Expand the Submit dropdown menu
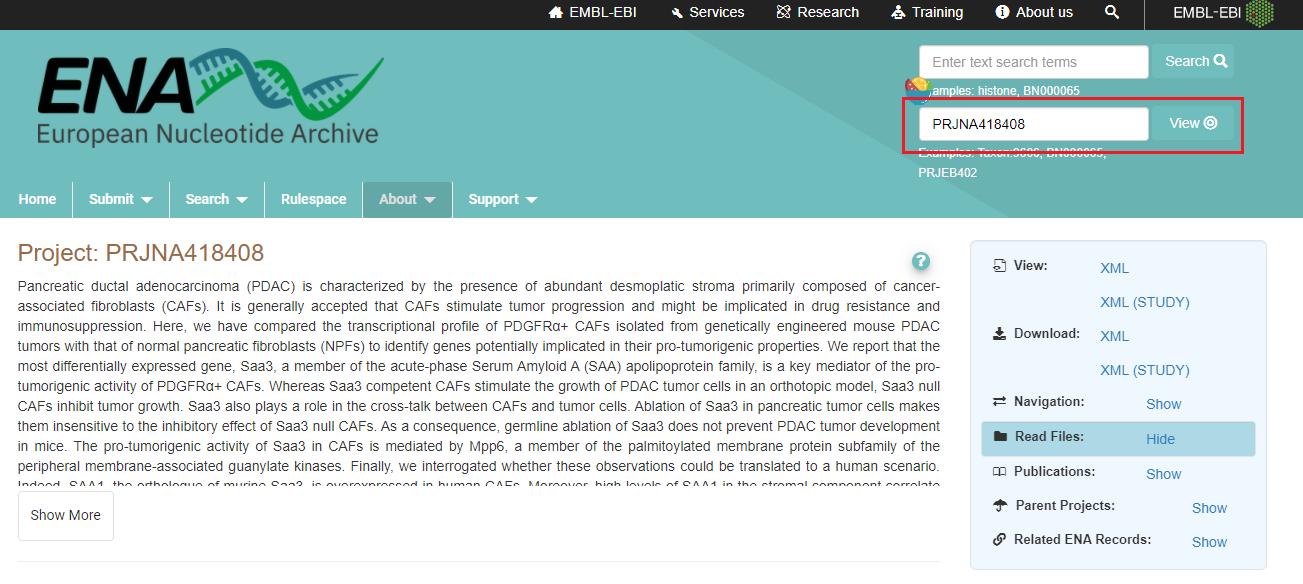This screenshot has width=1303, height=584. click(121, 199)
